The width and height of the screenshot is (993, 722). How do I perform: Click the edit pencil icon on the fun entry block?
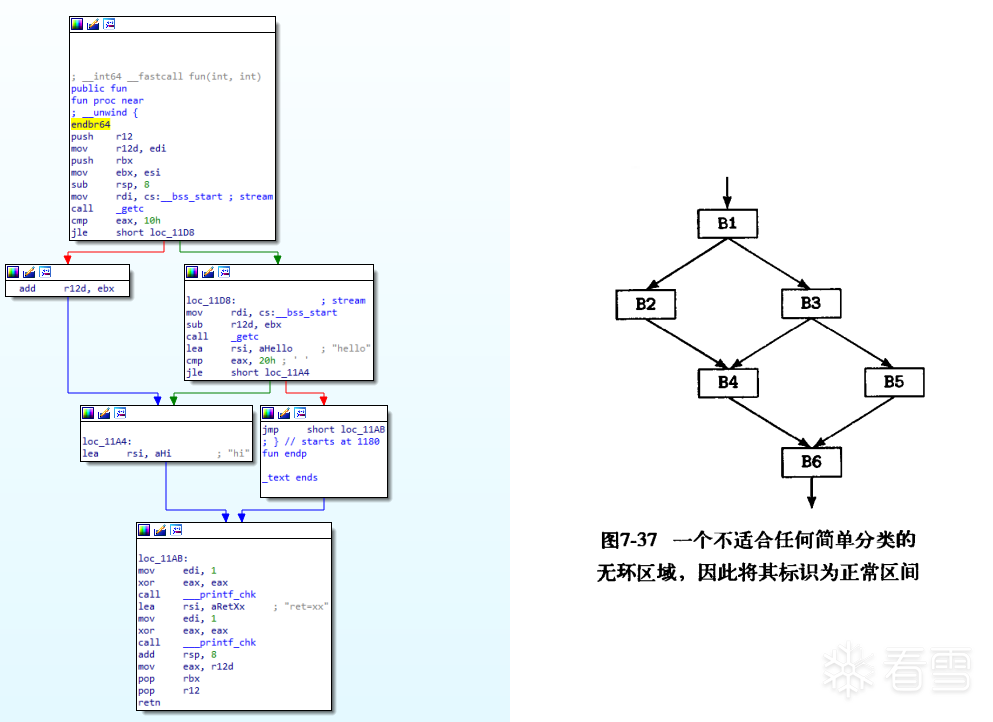click(93, 24)
